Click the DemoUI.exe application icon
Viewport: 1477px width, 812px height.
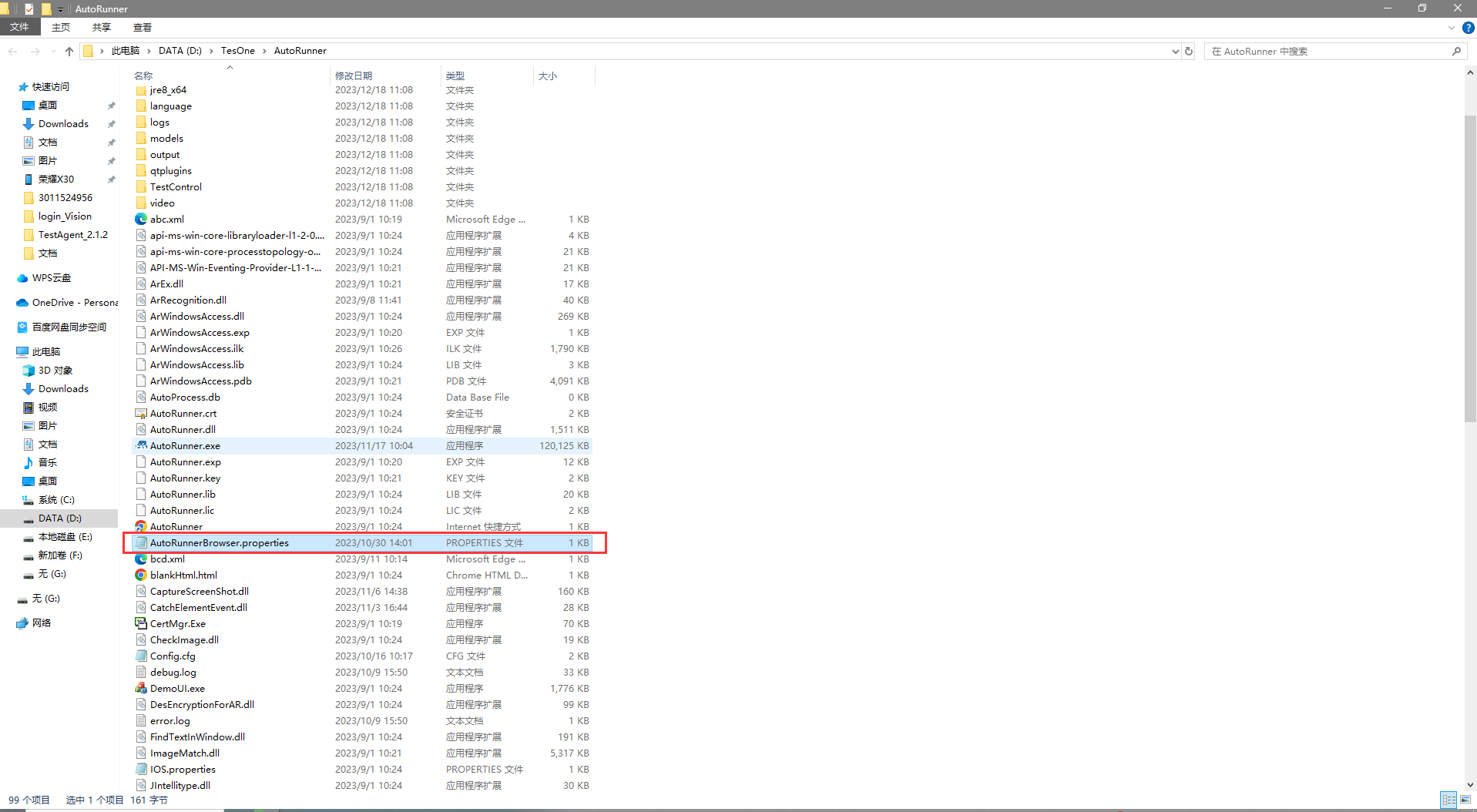pyautogui.click(x=141, y=689)
